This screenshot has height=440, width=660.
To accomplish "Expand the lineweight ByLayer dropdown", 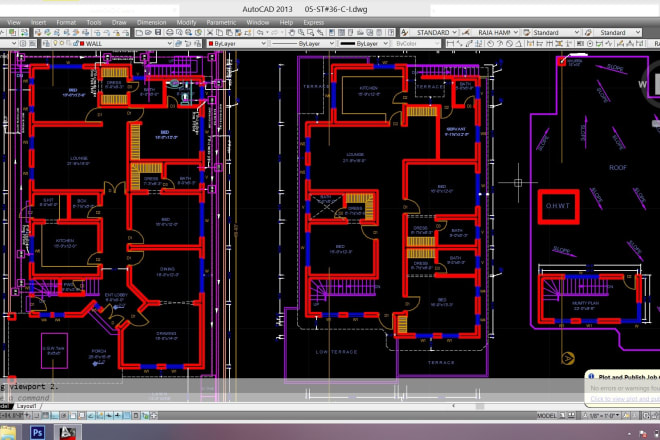I will point(386,43).
